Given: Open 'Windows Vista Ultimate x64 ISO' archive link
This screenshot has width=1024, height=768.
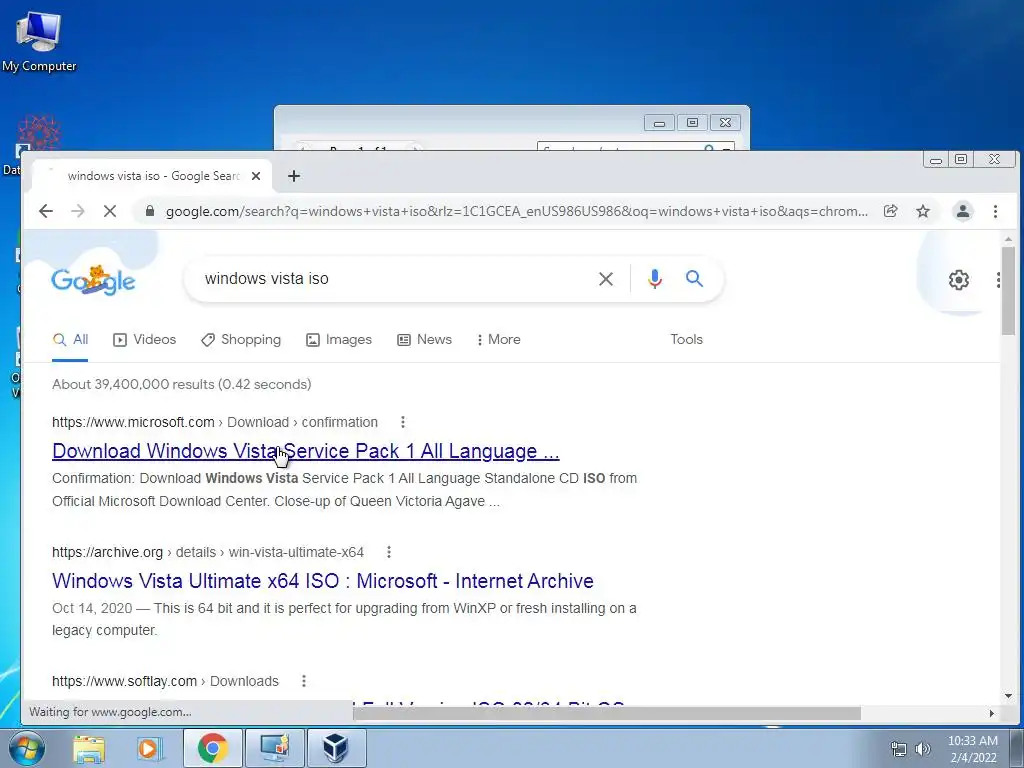Looking at the screenshot, I should click(x=323, y=581).
